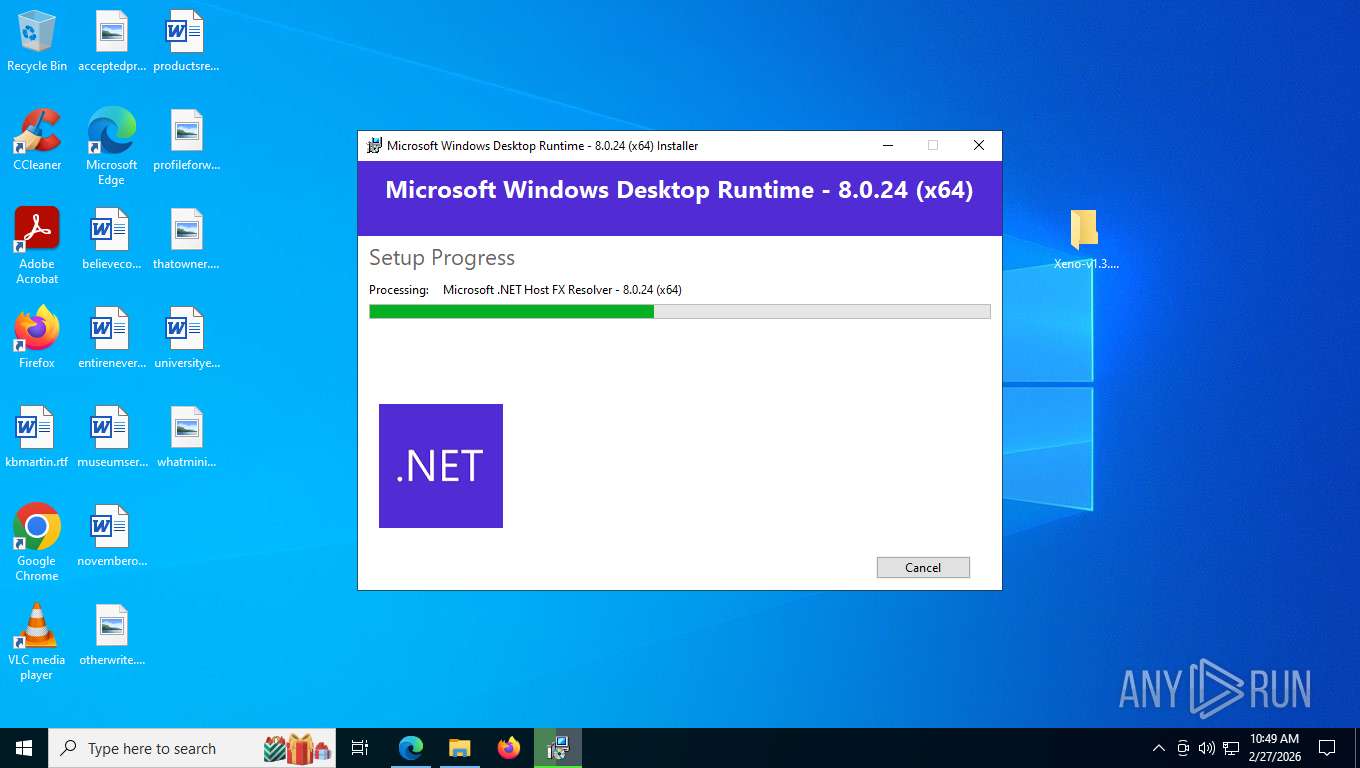Select the novembero... Word document
Image resolution: width=1360 pixels, height=768 pixels.
point(112,536)
